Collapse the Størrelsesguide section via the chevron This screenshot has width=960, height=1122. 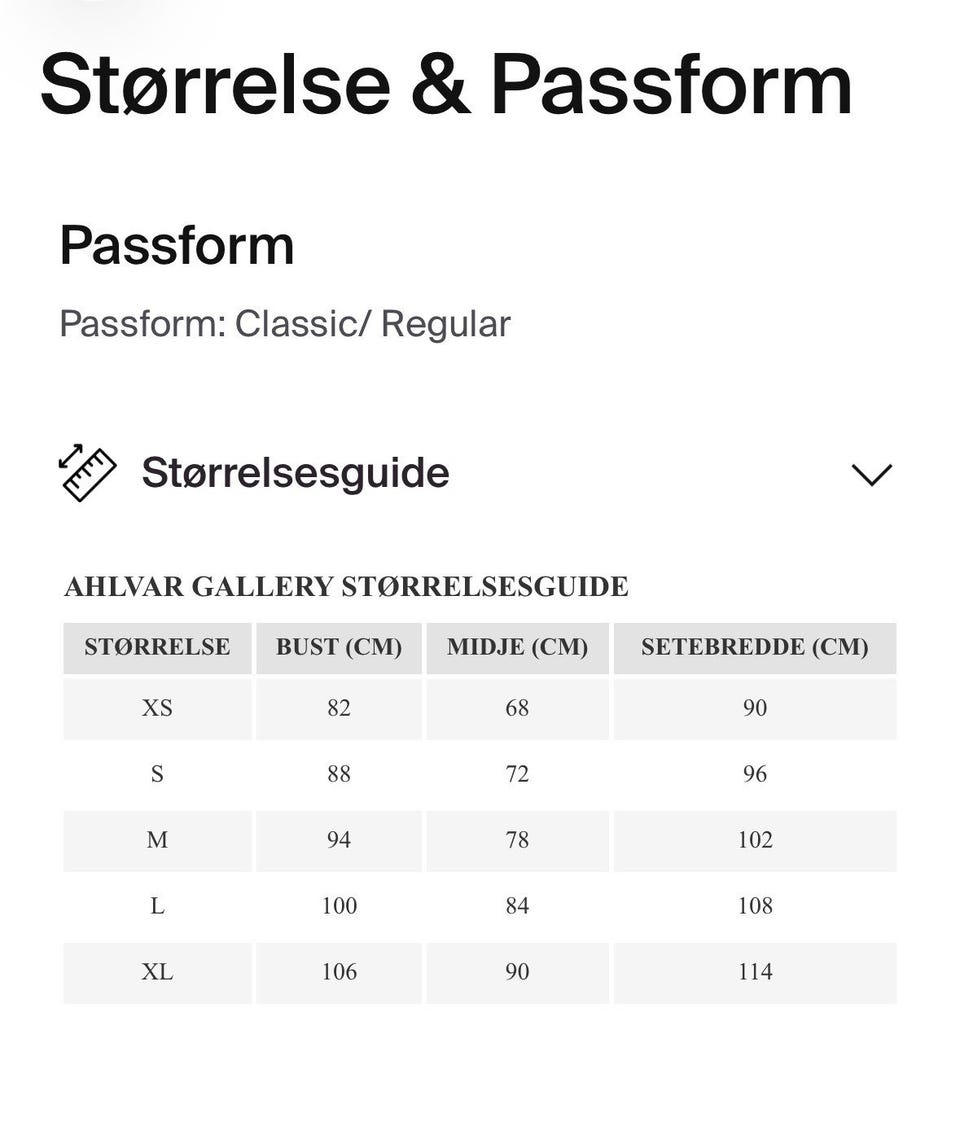tap(872, 474)
